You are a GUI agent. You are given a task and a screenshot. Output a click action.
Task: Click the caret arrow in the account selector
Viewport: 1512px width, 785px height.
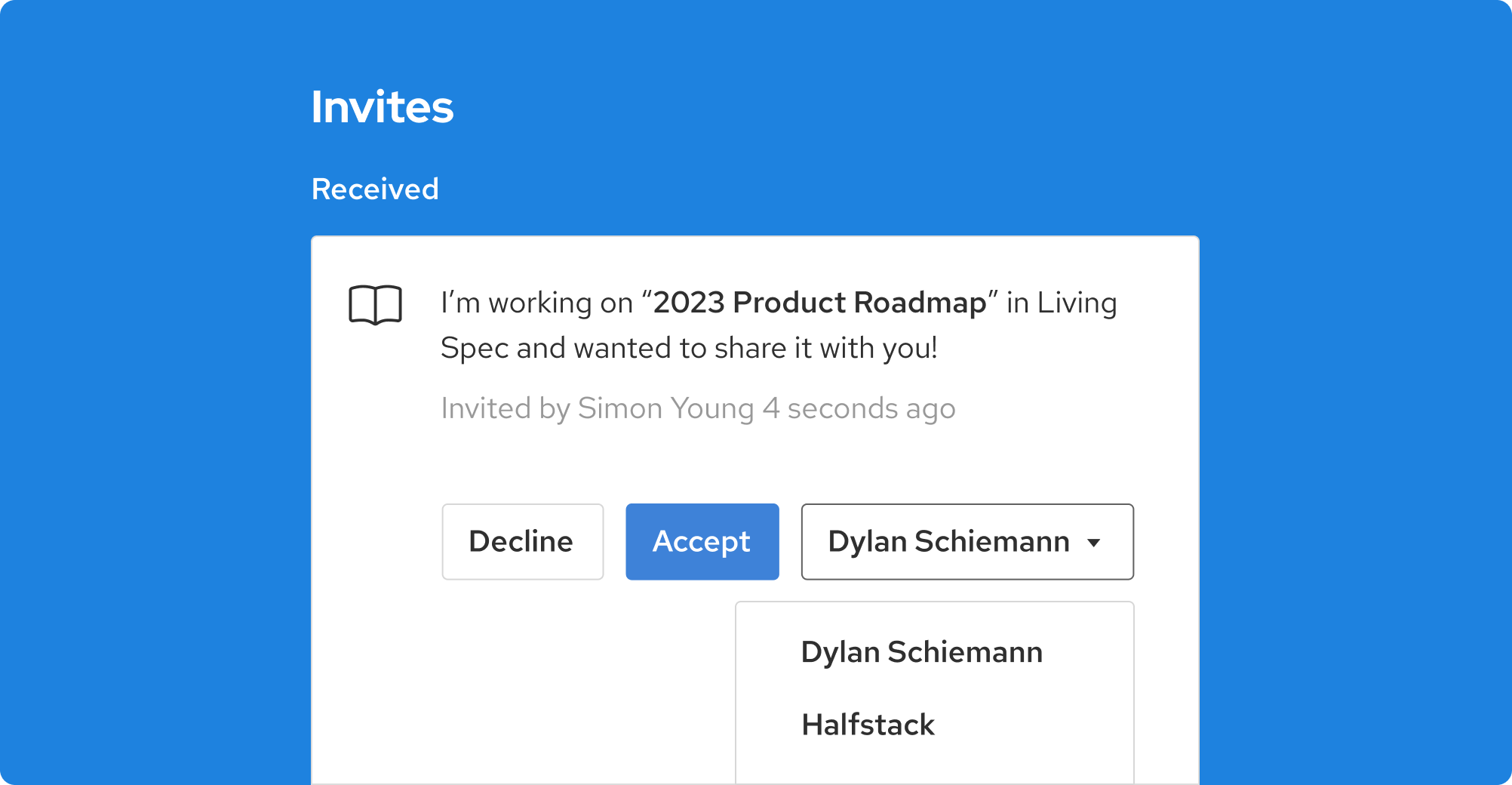(1093, 543)
